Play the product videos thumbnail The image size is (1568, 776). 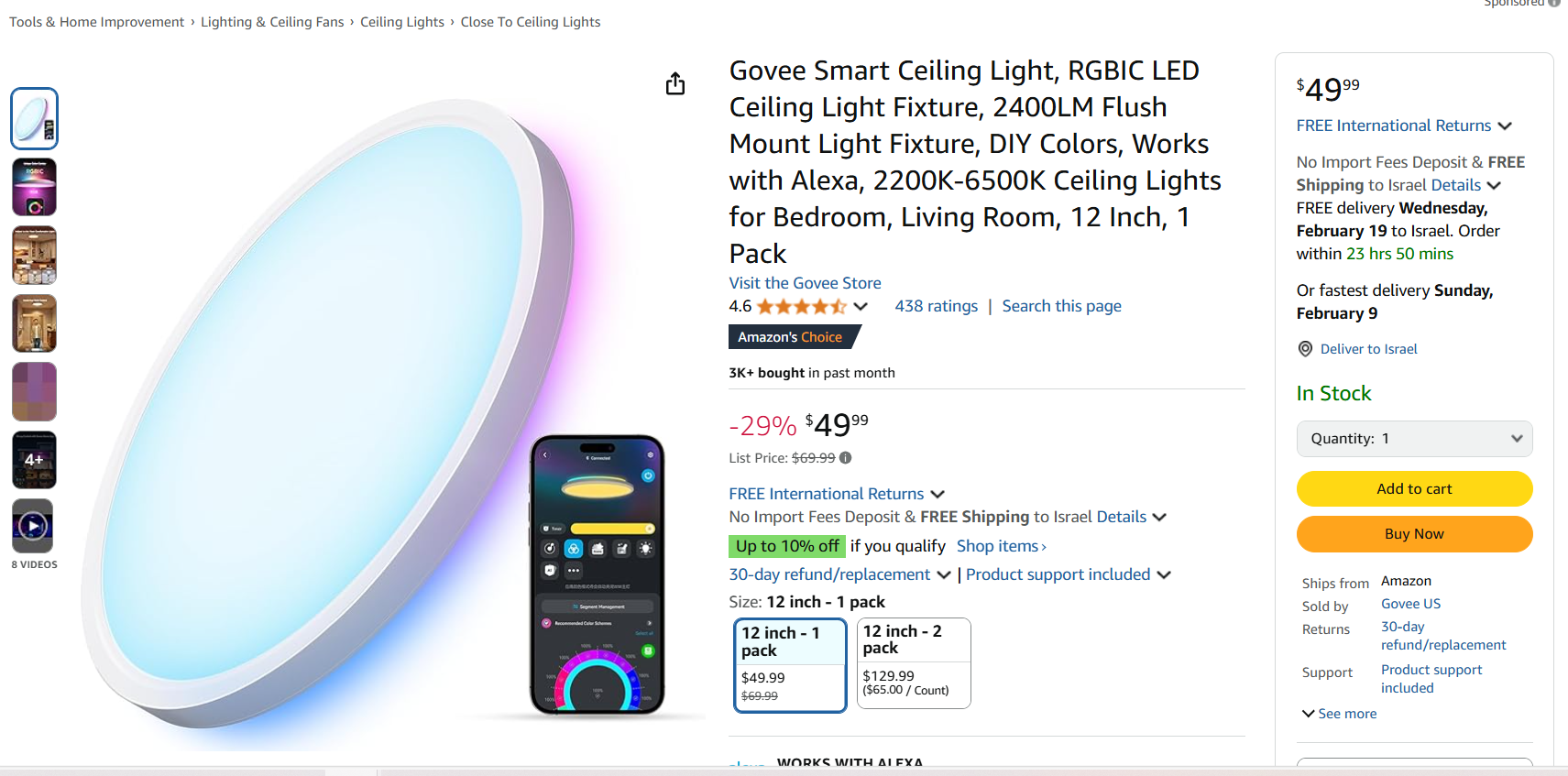[x=34, y=527]
